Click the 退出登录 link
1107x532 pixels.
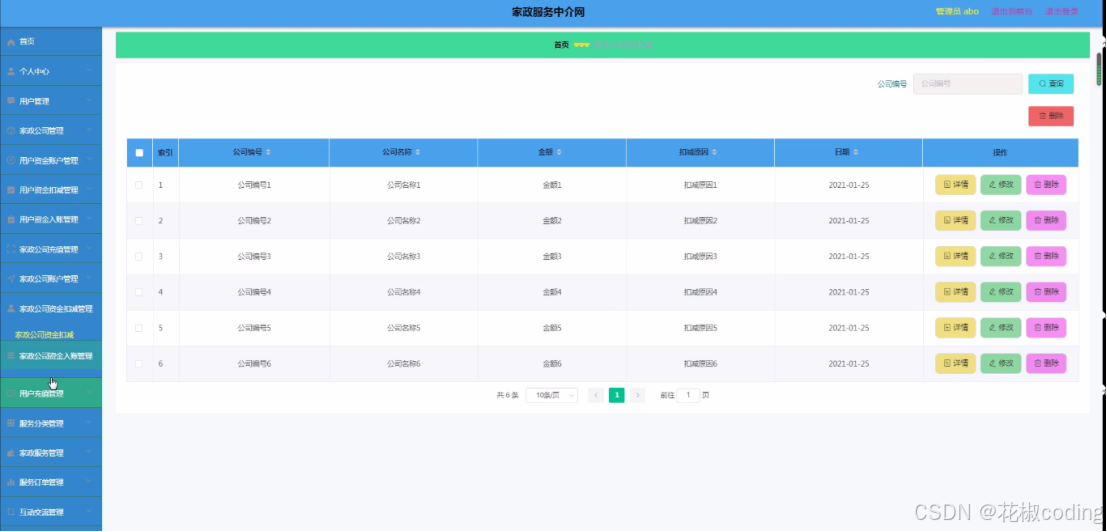point(1061,12)
